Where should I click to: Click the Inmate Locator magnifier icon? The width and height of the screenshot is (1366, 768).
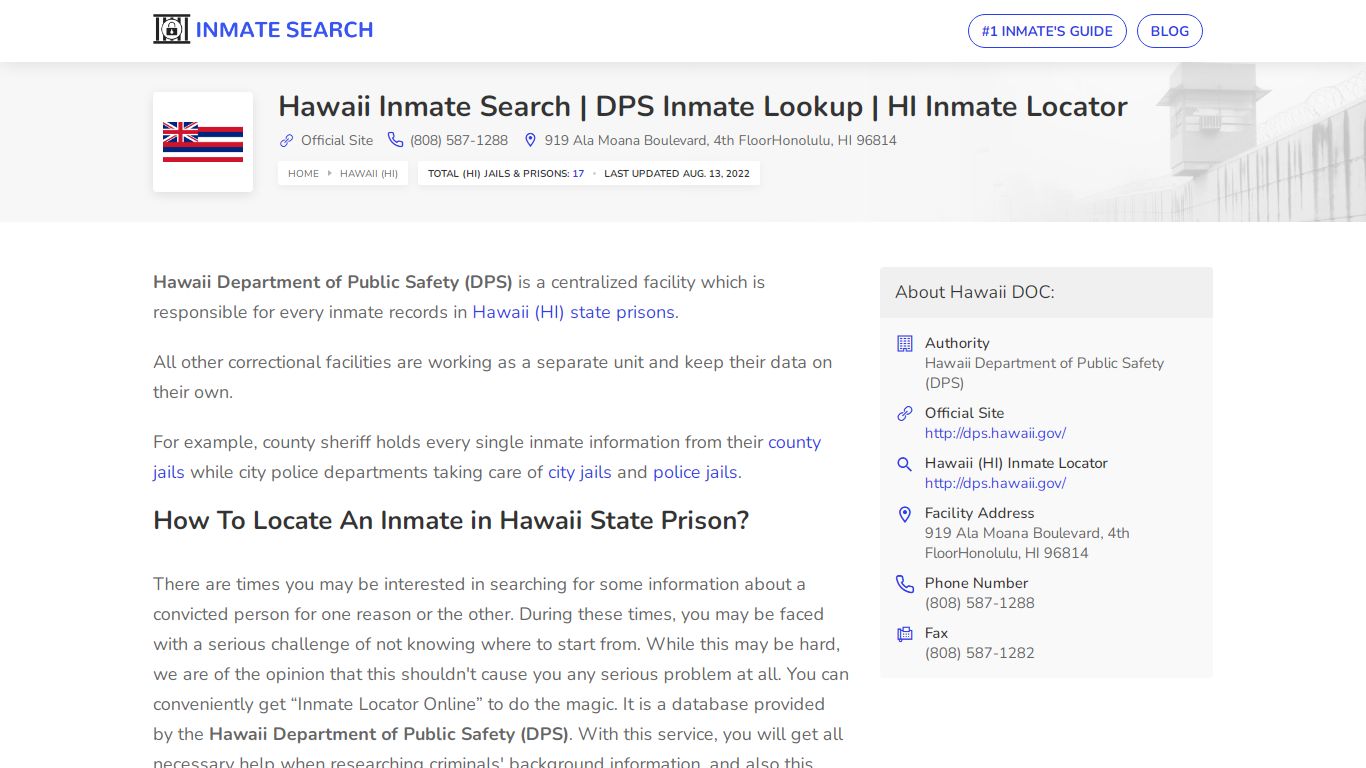(905, 464)
